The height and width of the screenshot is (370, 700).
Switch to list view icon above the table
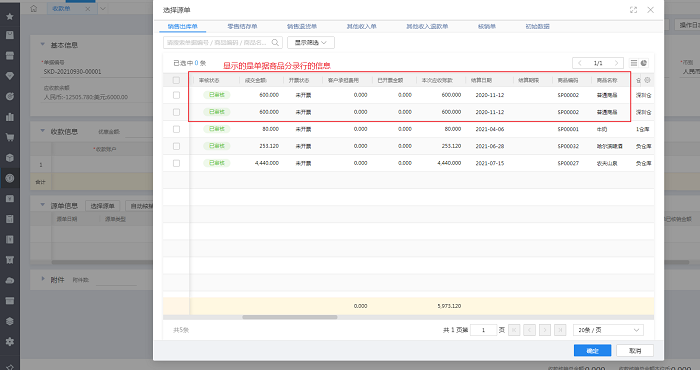point(633,63)
